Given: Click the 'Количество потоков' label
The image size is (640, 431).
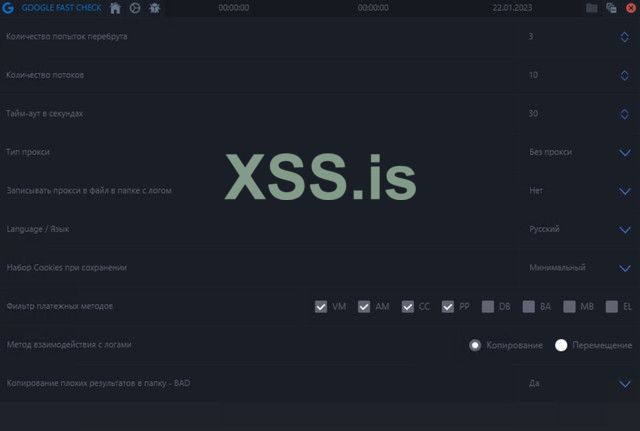Looking at the screenshot, I should tap(45, 75).
